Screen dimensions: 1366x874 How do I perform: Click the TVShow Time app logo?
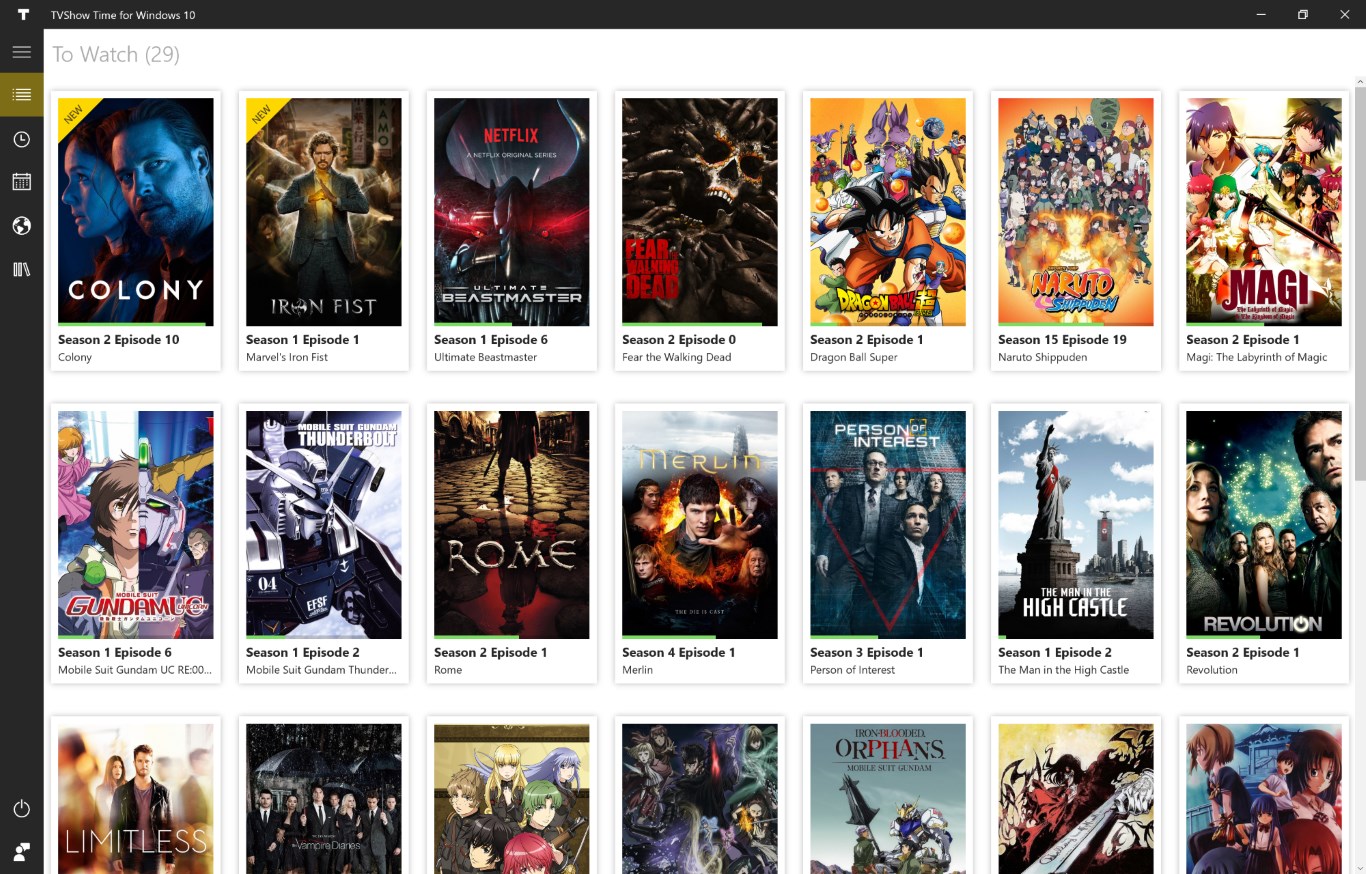click(x=22, y=15)
